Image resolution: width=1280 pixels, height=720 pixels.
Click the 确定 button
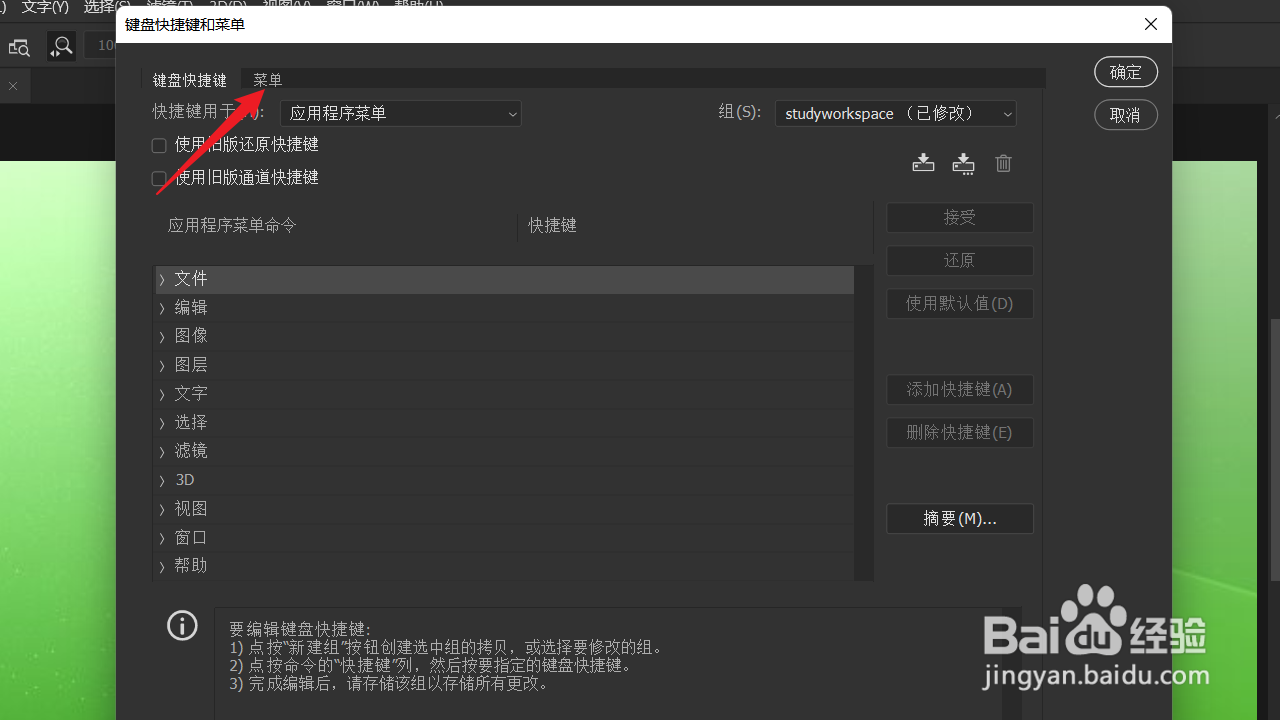[1126, 71]
